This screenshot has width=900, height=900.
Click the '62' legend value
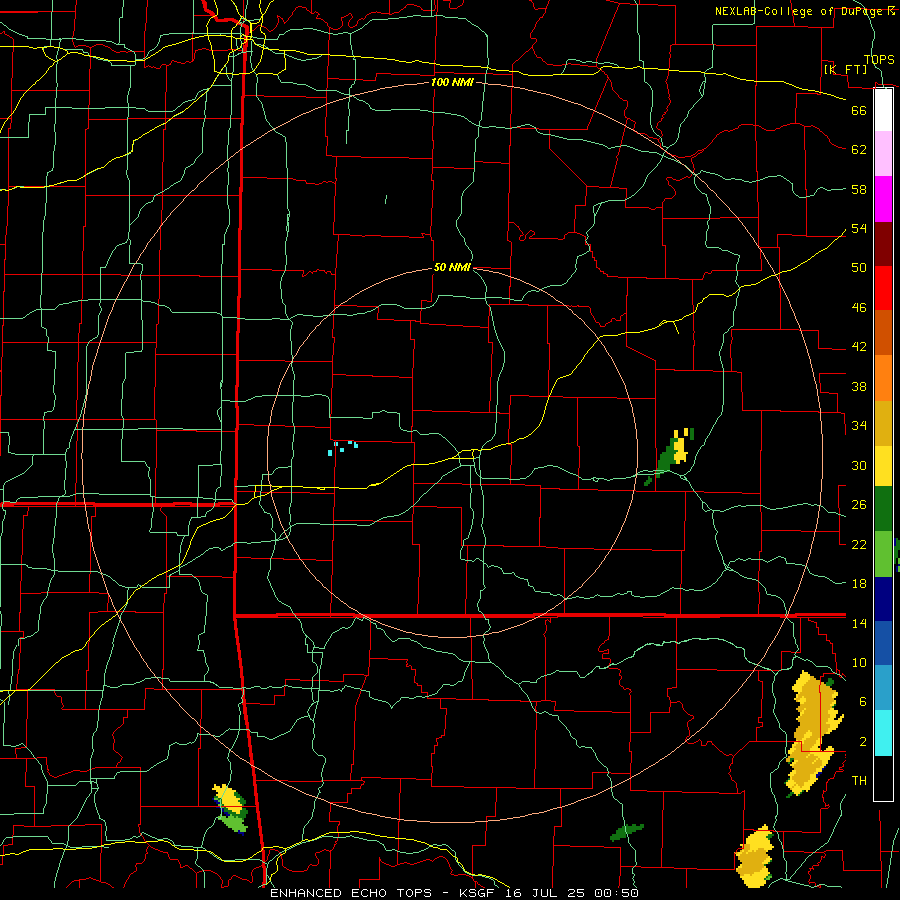coord(859,150)
